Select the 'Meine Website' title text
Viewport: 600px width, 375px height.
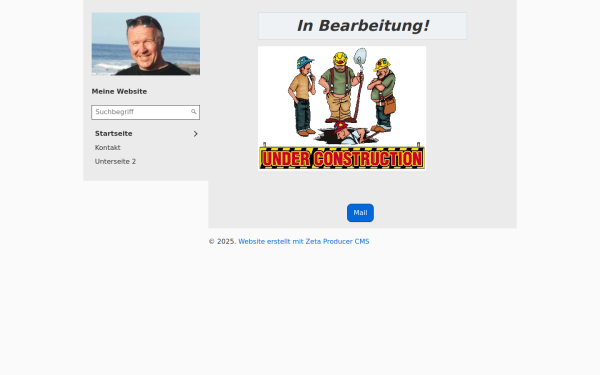[119, 91]
